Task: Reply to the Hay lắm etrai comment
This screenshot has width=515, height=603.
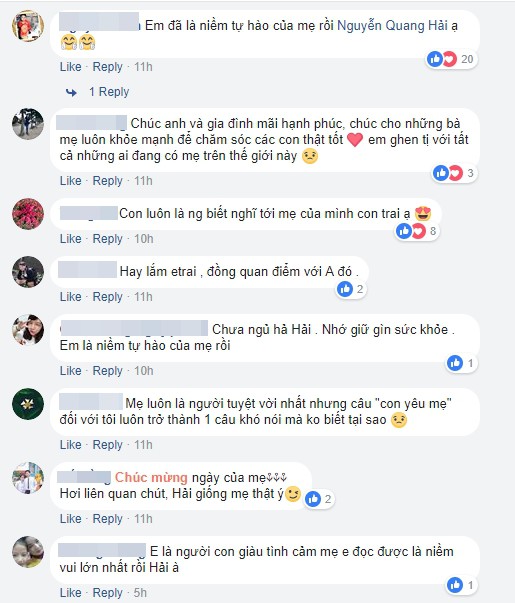Action: (x=107, y=297)
